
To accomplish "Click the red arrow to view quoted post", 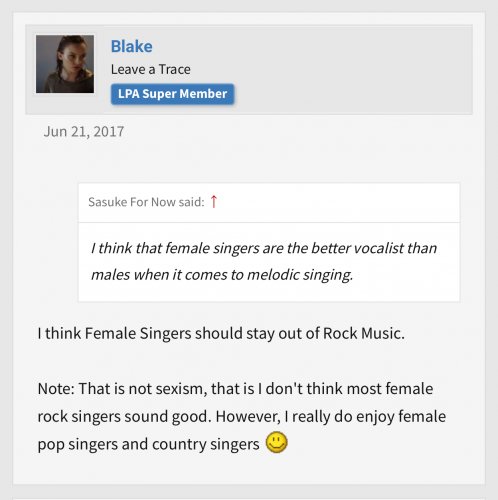I will click(214, 201).
